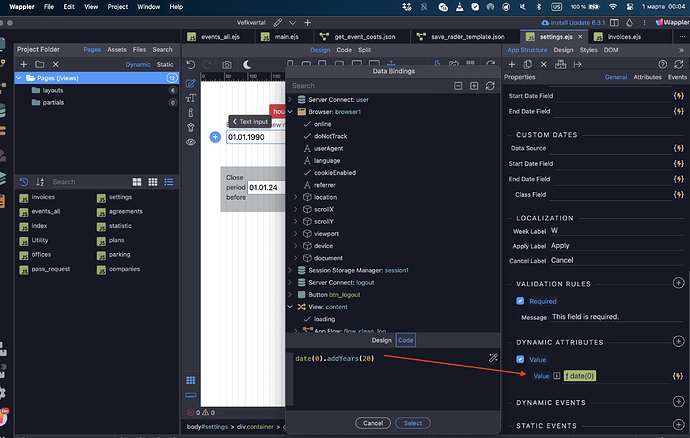The image size is (690, 438).
Task: Click the Apply Label input field
Action: click(616, 246)
